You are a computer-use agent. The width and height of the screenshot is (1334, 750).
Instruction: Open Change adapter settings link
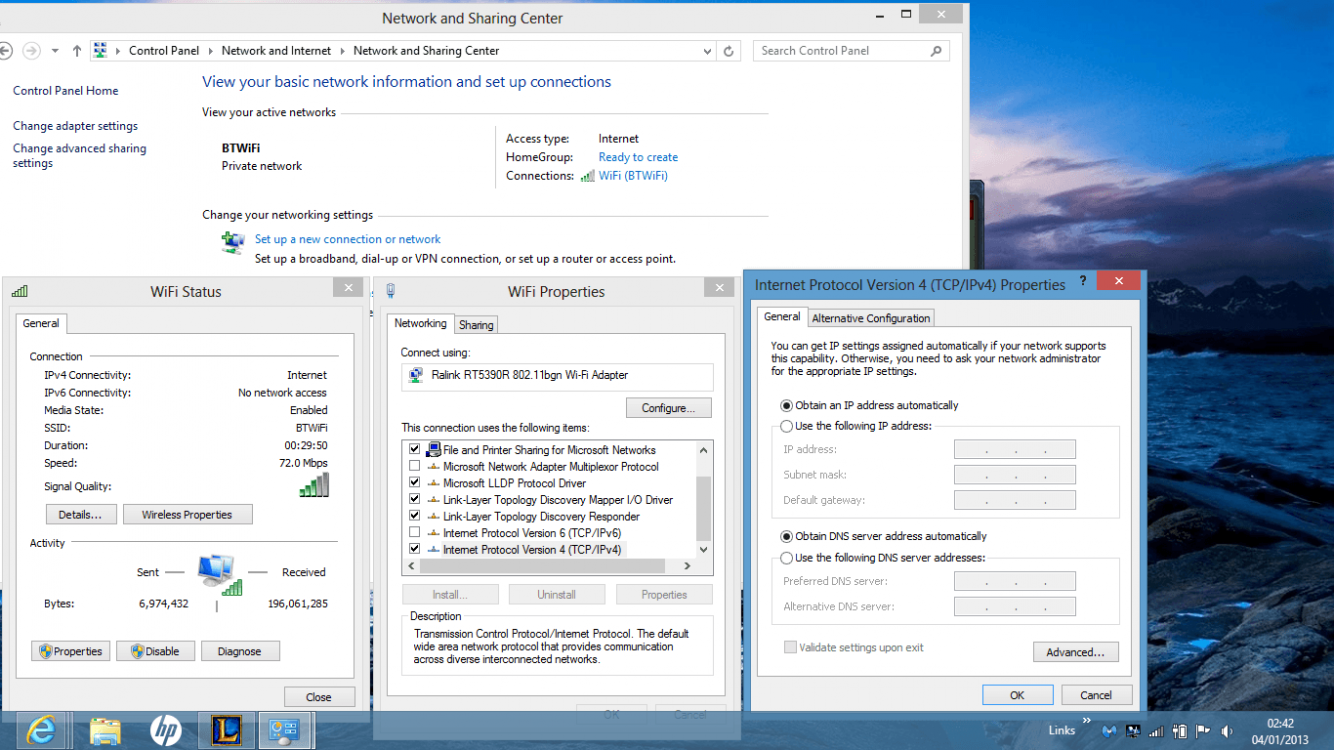click(75, 126)
